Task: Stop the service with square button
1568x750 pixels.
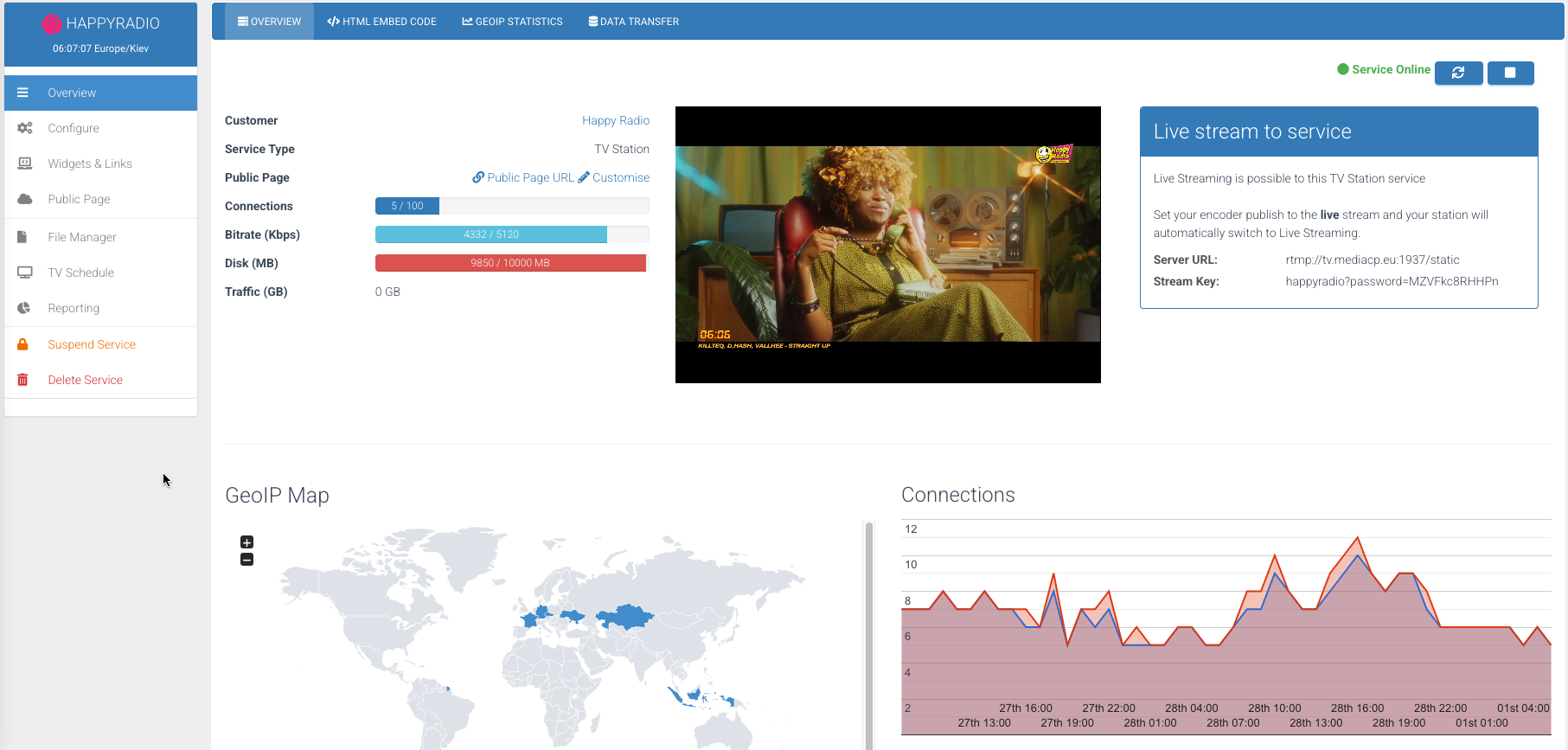Action: (x=1510, y=73)
